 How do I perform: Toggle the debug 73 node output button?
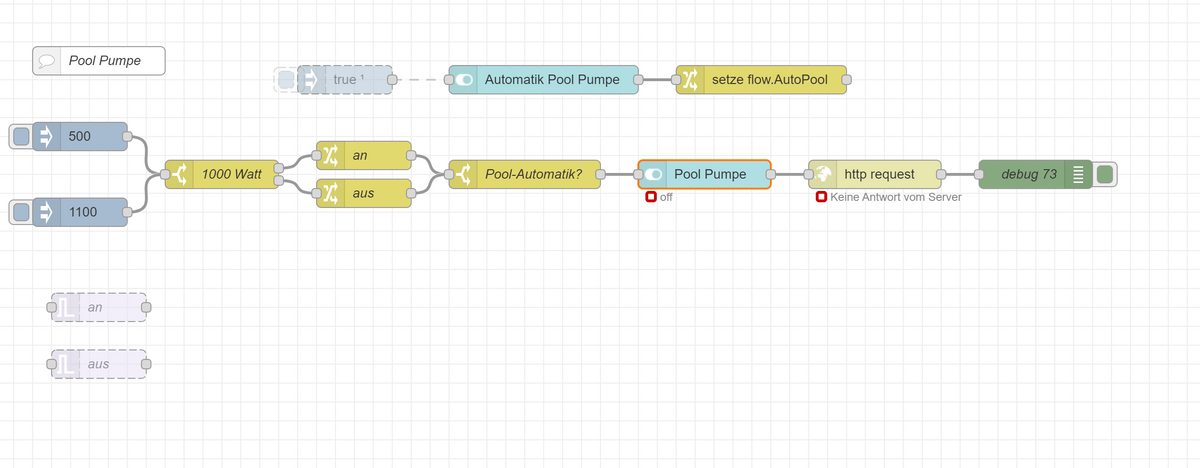pyautogui.click(x=1105, y=175)
